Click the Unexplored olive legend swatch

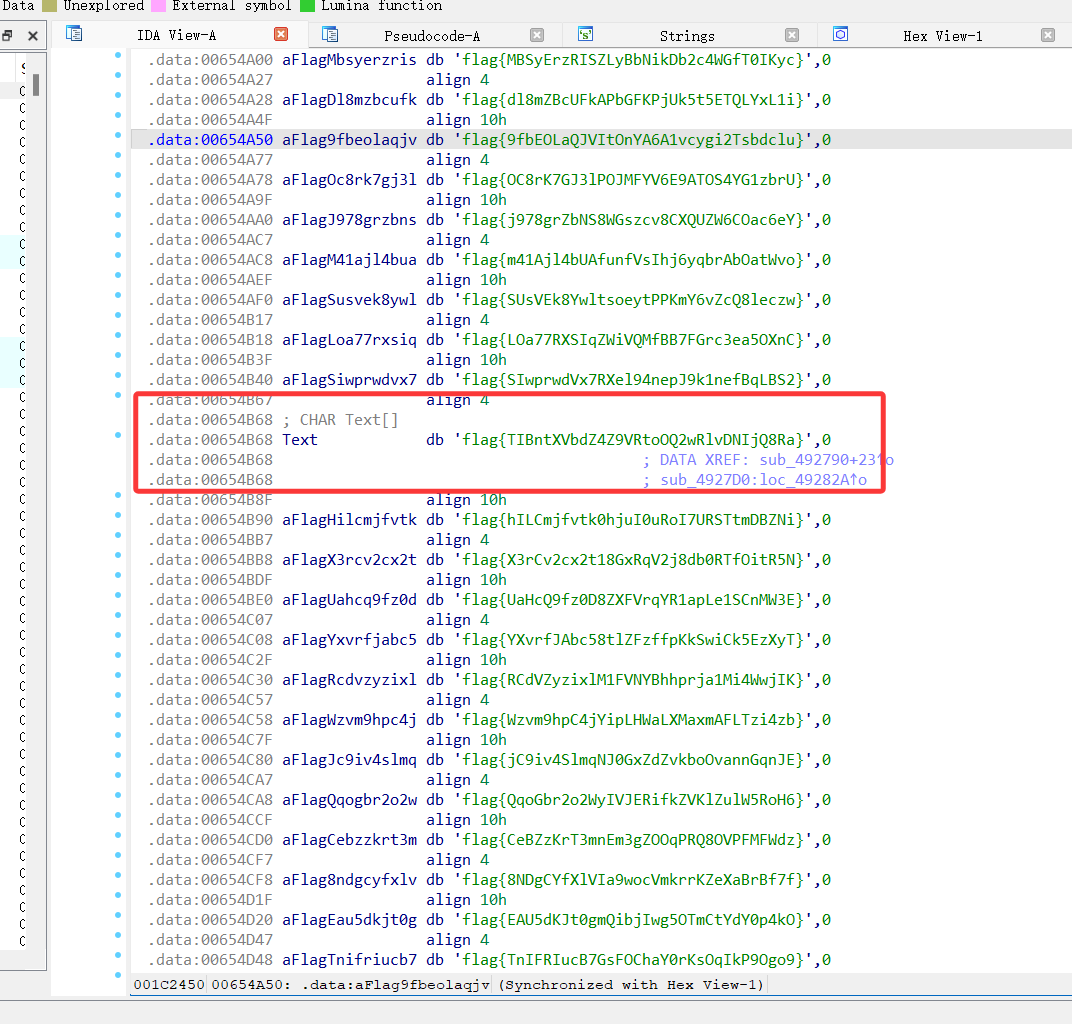click(49, 6)
